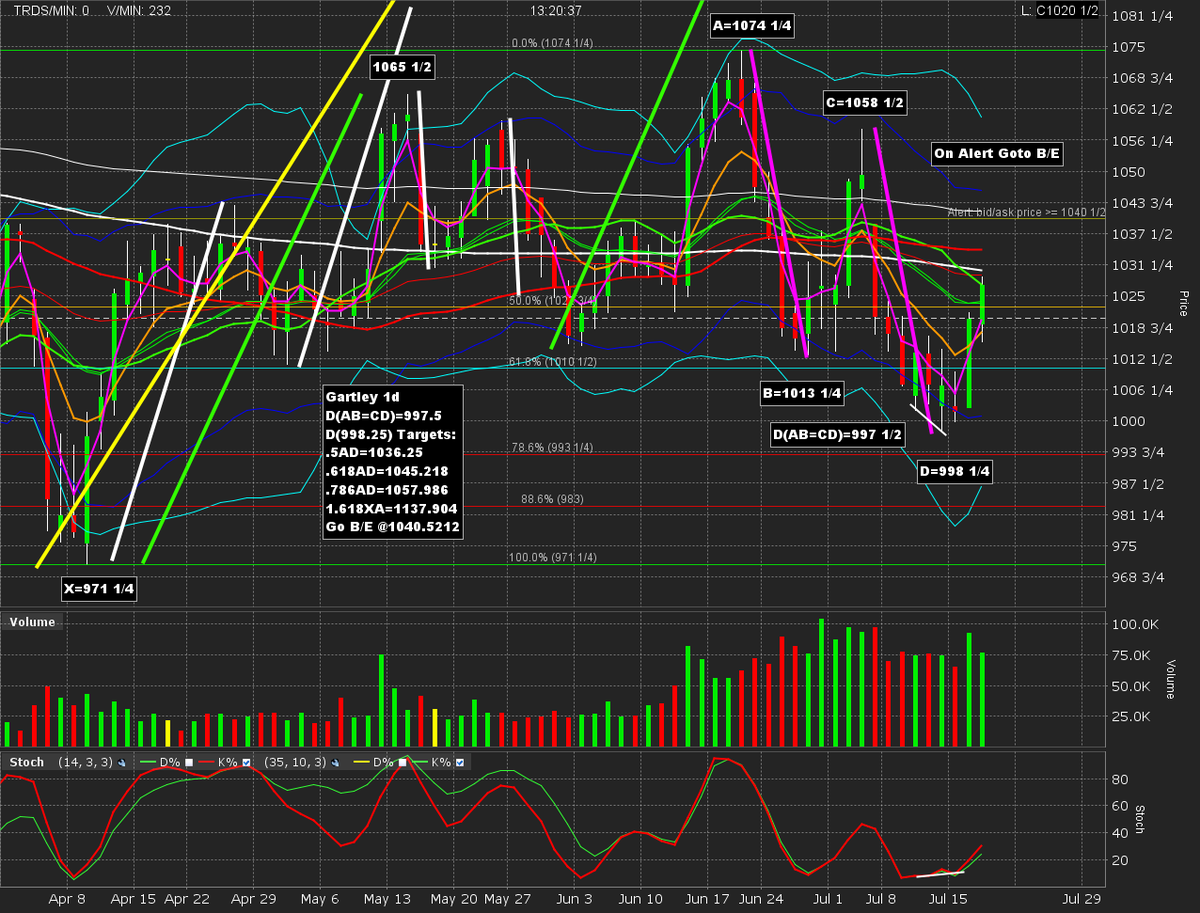The height and width of the screenshot is (913, 1200).
Task: Select the Stoch panel title label
Action: (x=27, y=762)
